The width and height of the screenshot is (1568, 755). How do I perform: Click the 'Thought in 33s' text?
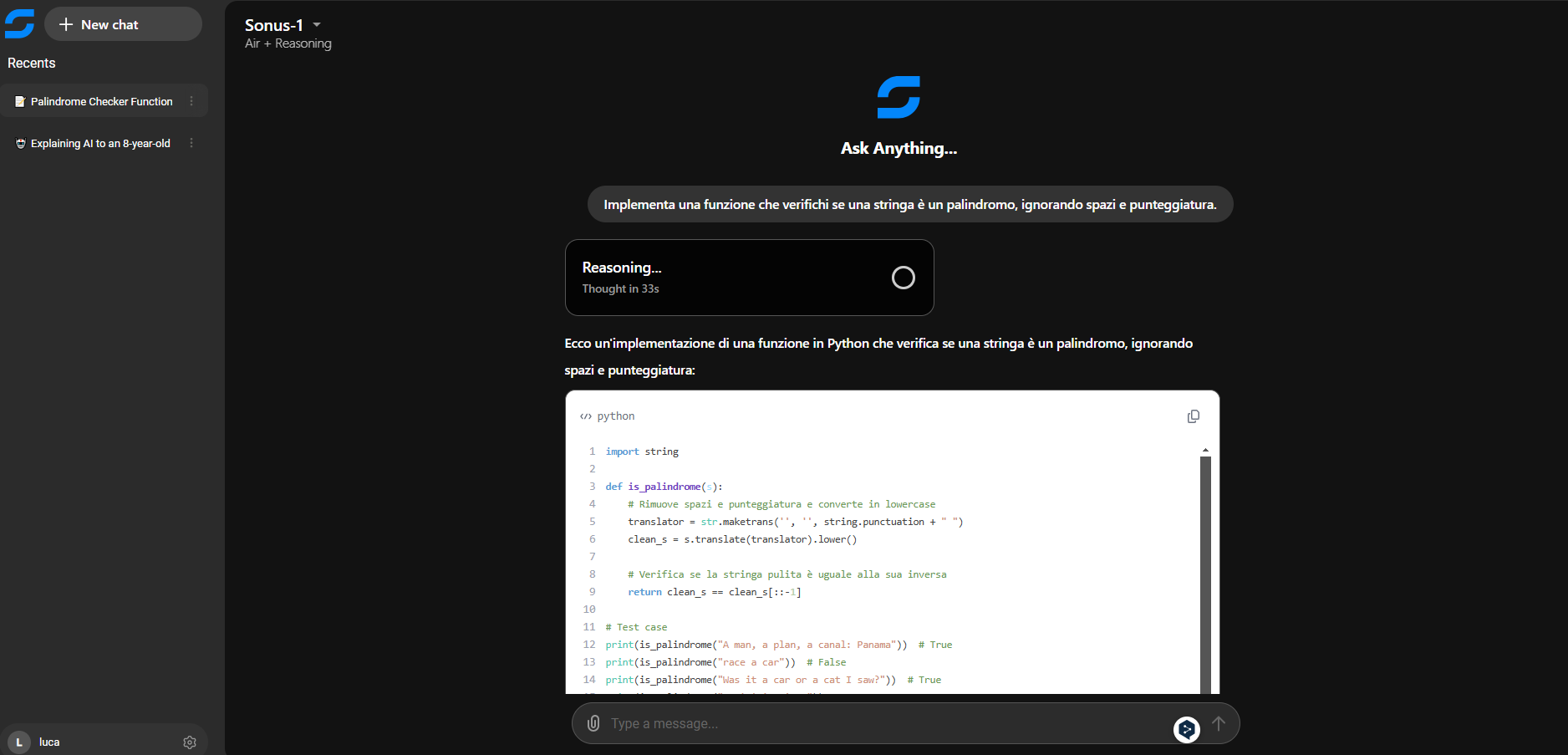click(620, 288)
